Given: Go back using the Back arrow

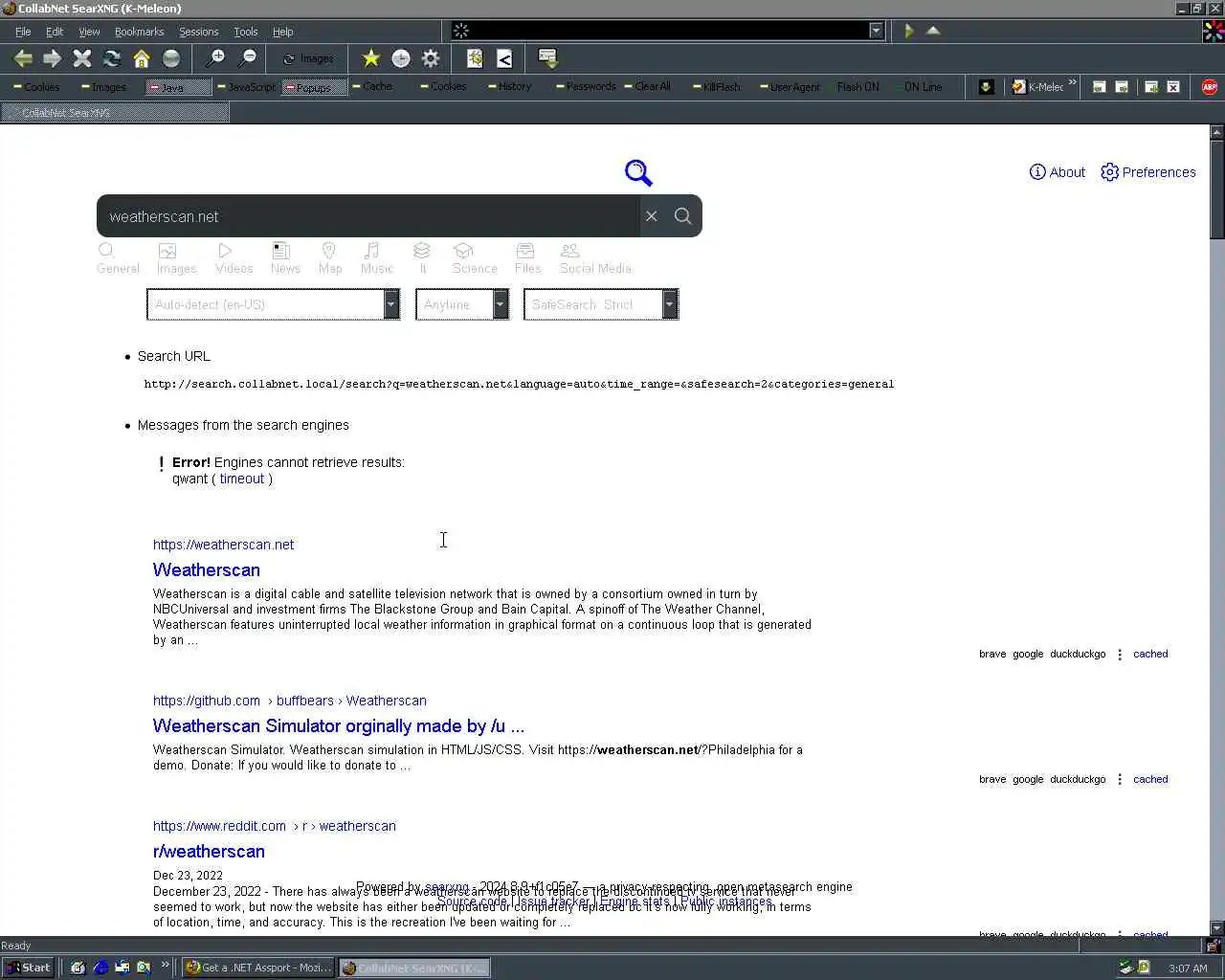Looking at the screenshot, I should click(23, 58).
